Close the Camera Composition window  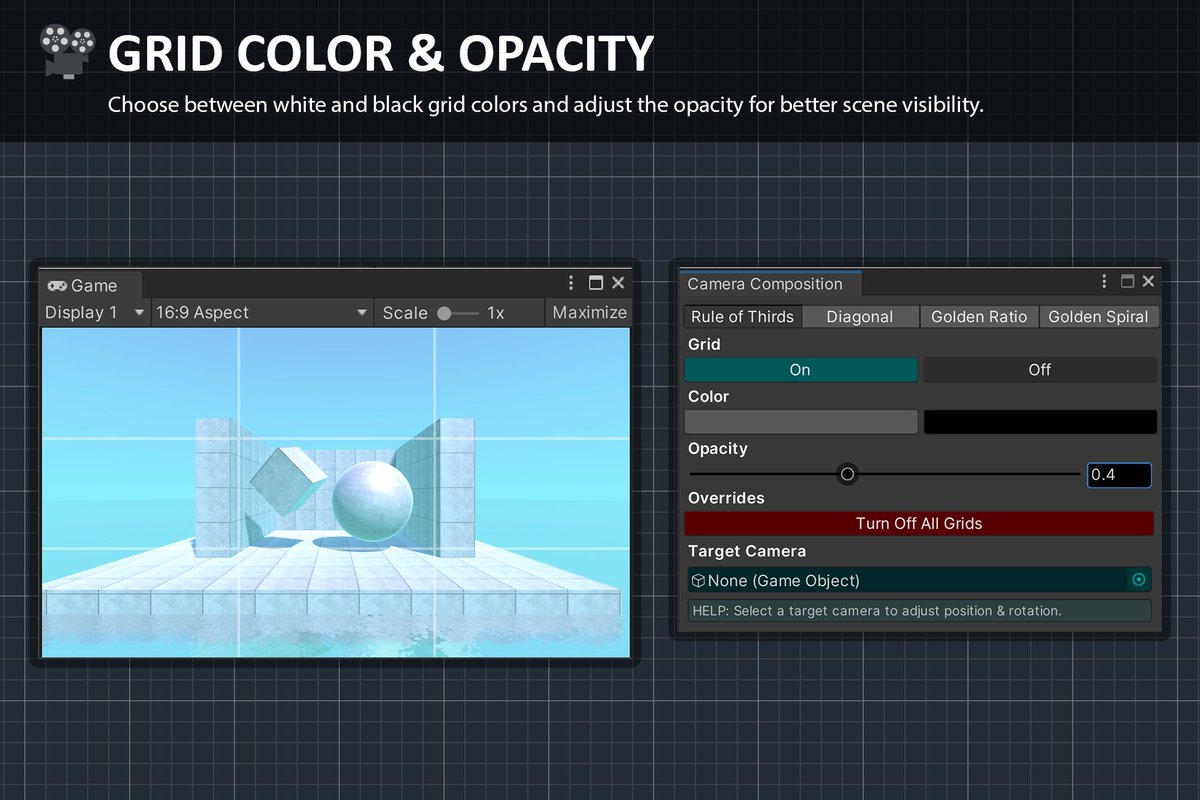pos(1148,282)
